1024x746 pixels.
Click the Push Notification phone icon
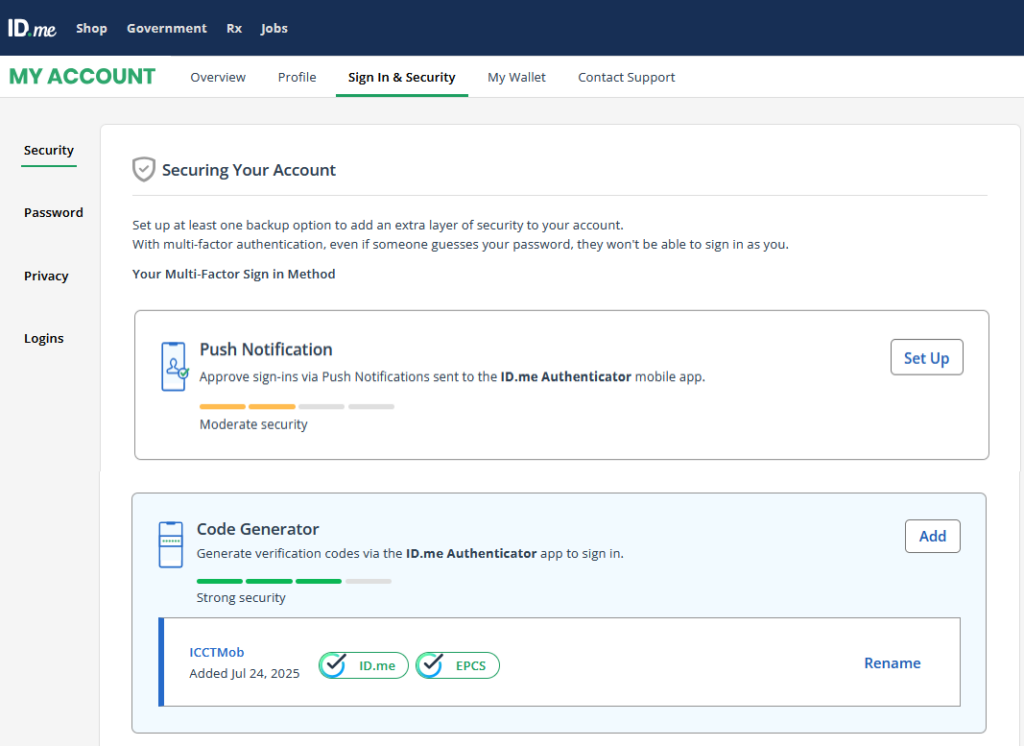click(x=174, y=366)
